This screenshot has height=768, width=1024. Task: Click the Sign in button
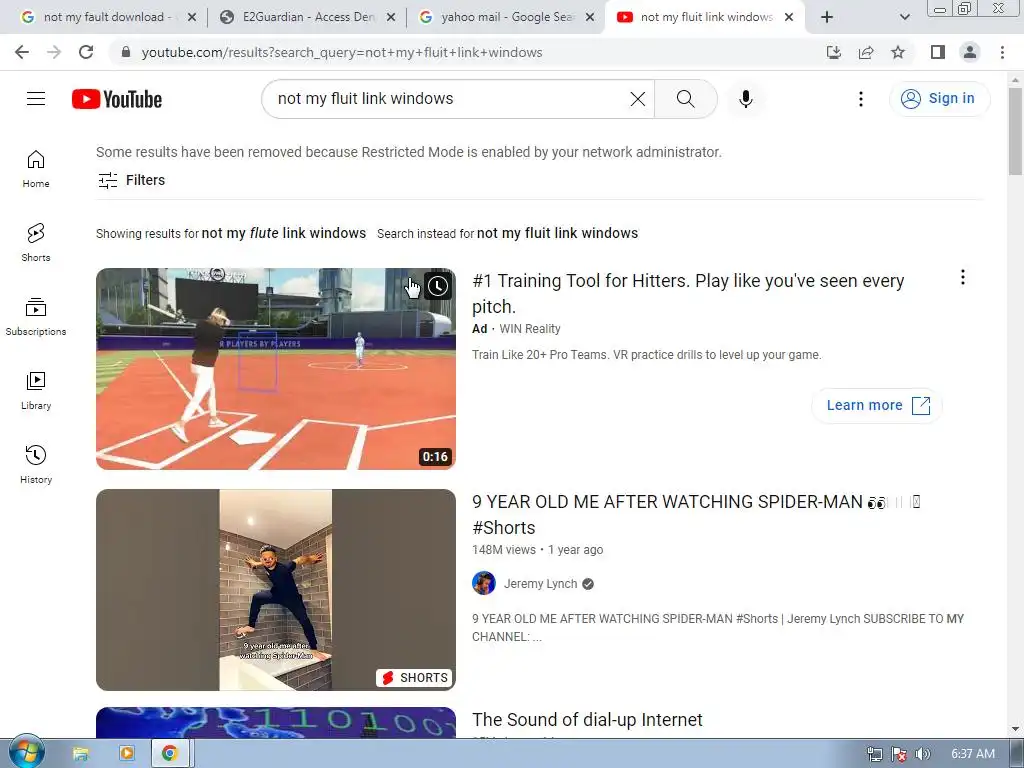point(939,99)
